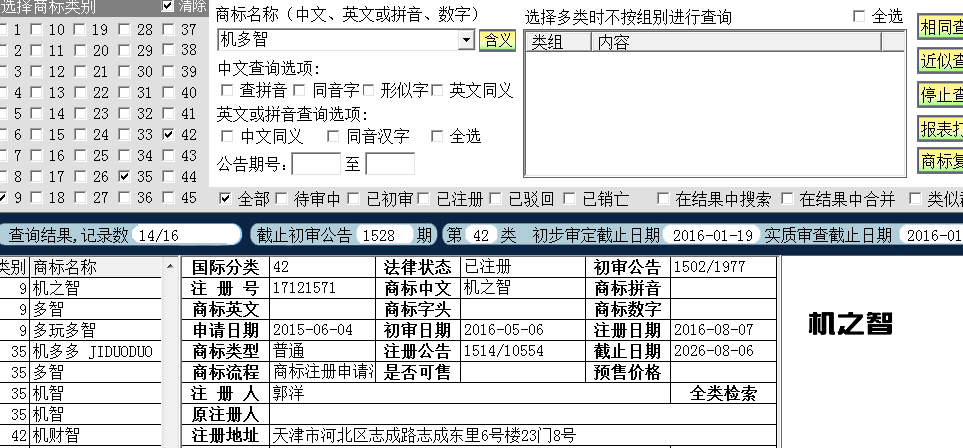Open trademark name dropdown arrow

(467, 41)
